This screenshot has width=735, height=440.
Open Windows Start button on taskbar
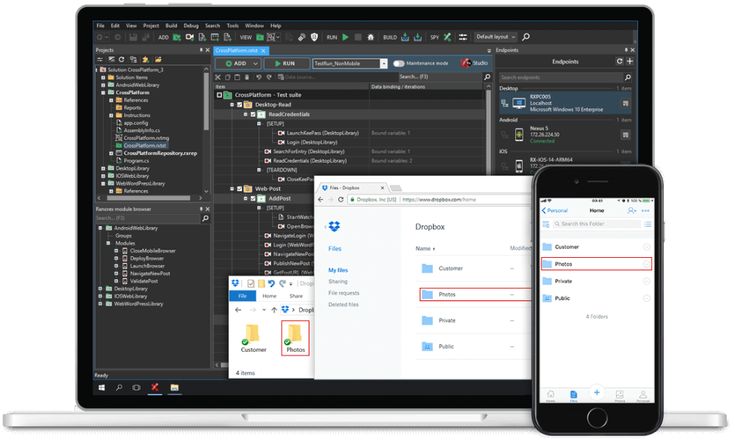pyautogui.click(x=102, y=388)
